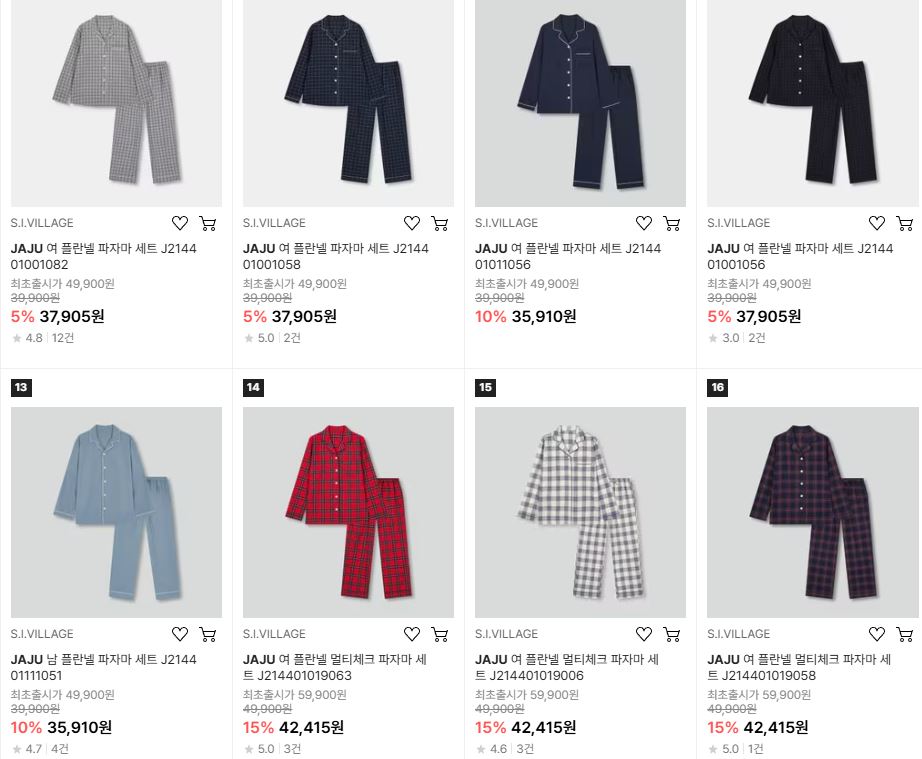Favorite the navy piping pajama J214401011056

coord(644,223)
